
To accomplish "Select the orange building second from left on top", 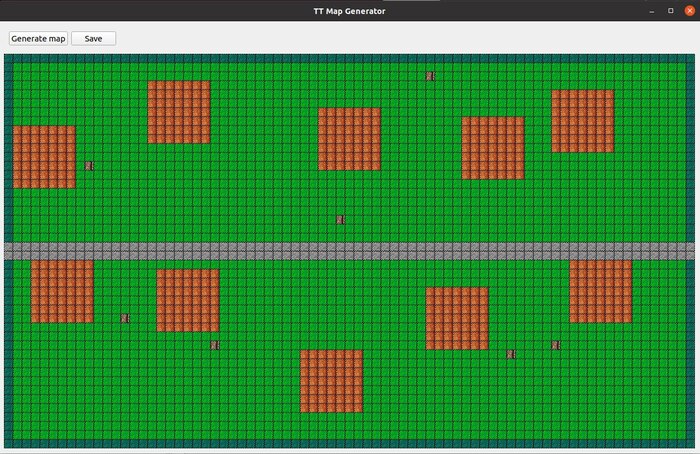I will pos(179,112).
